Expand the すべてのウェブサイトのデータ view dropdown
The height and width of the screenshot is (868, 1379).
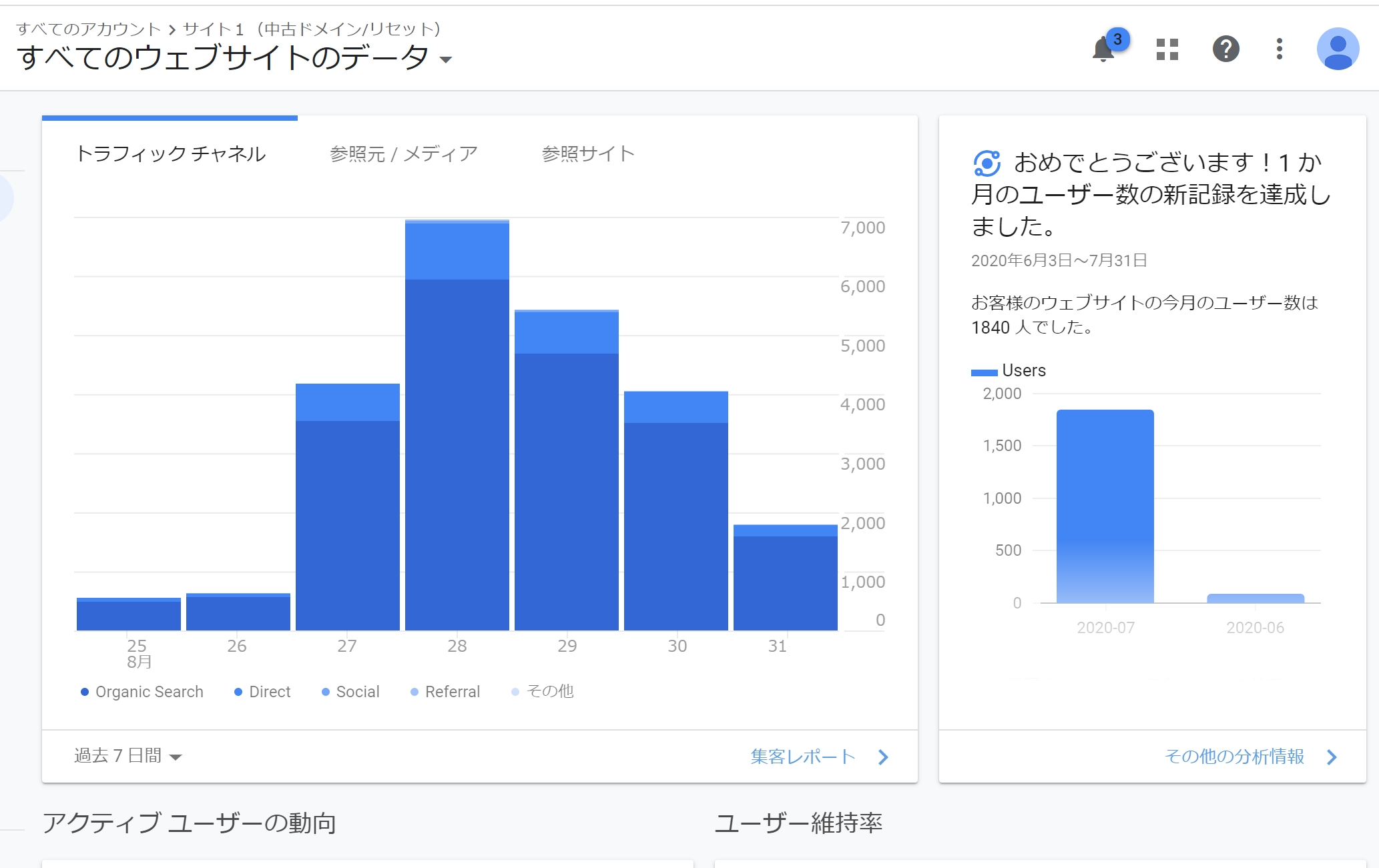point(446,60)
